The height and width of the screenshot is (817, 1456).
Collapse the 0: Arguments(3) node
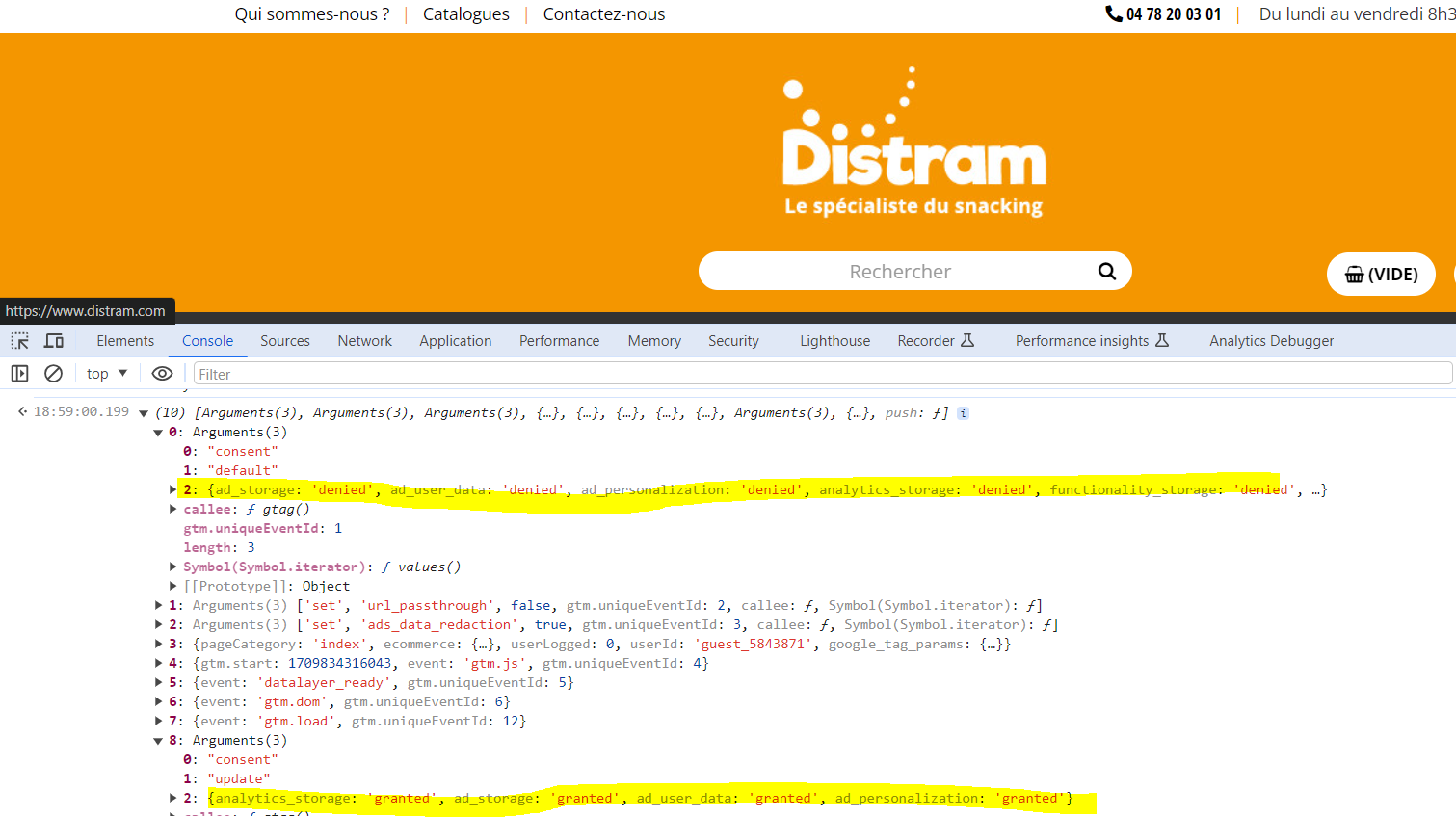pos(159,433)
